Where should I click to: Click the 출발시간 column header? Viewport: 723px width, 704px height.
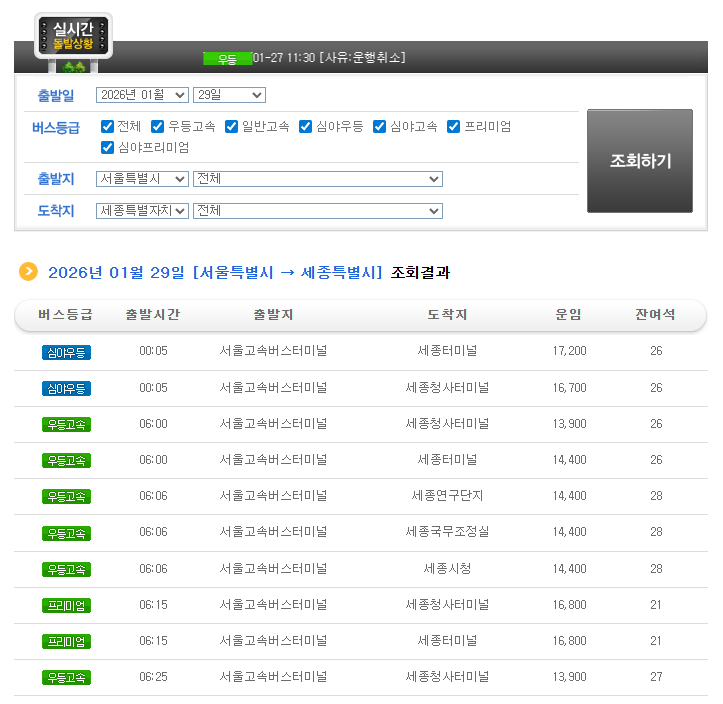pos(153,315)
